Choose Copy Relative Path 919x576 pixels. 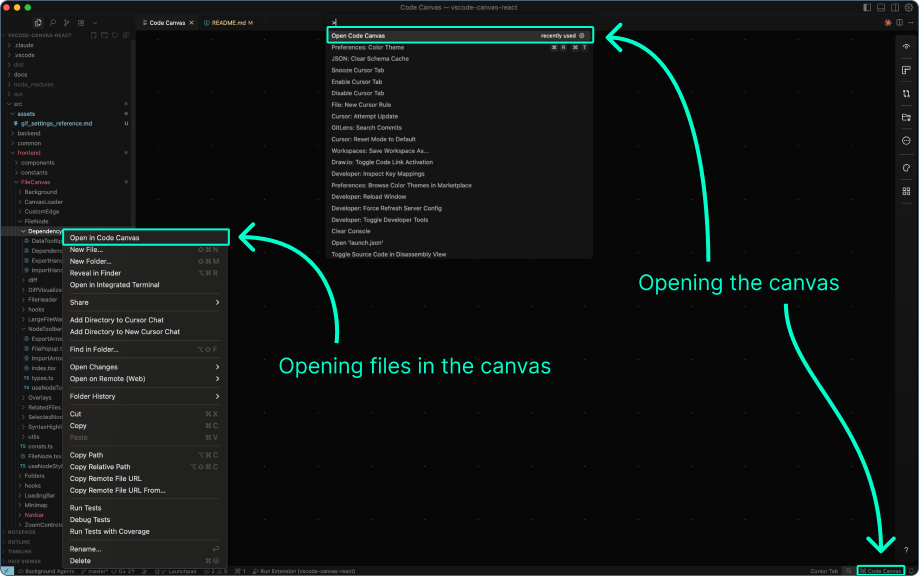[x=144, y=467]
